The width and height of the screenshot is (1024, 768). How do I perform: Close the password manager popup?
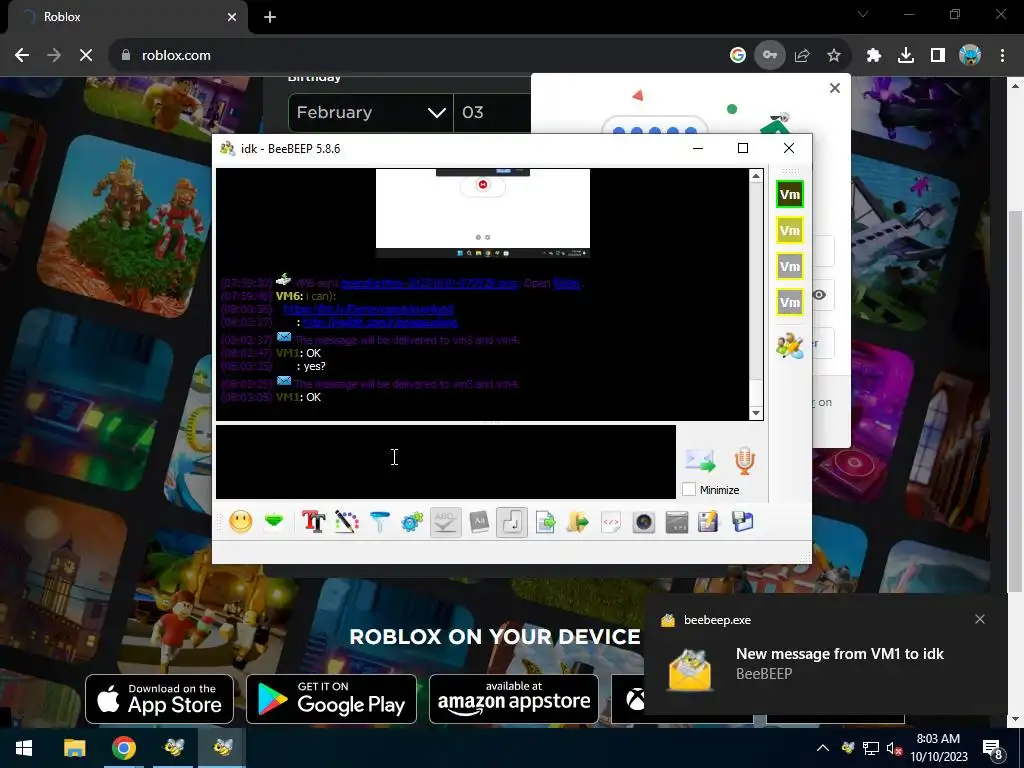pos(835,88)
